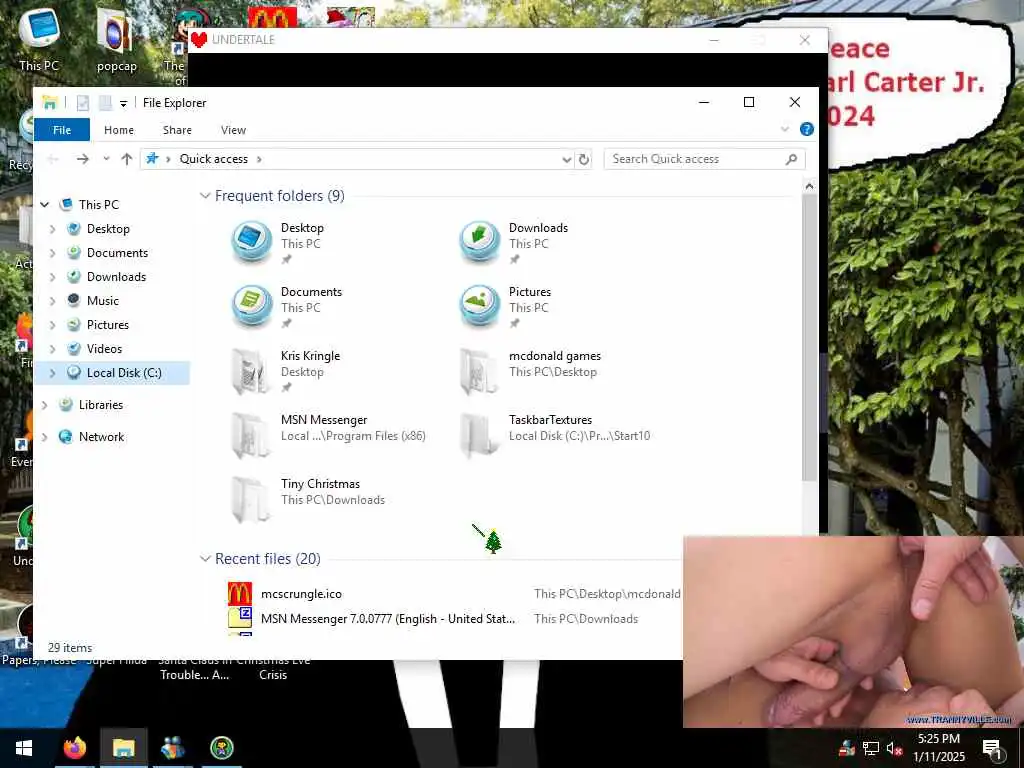Click the scrollbar up arrow in file list

pos(809,186)
